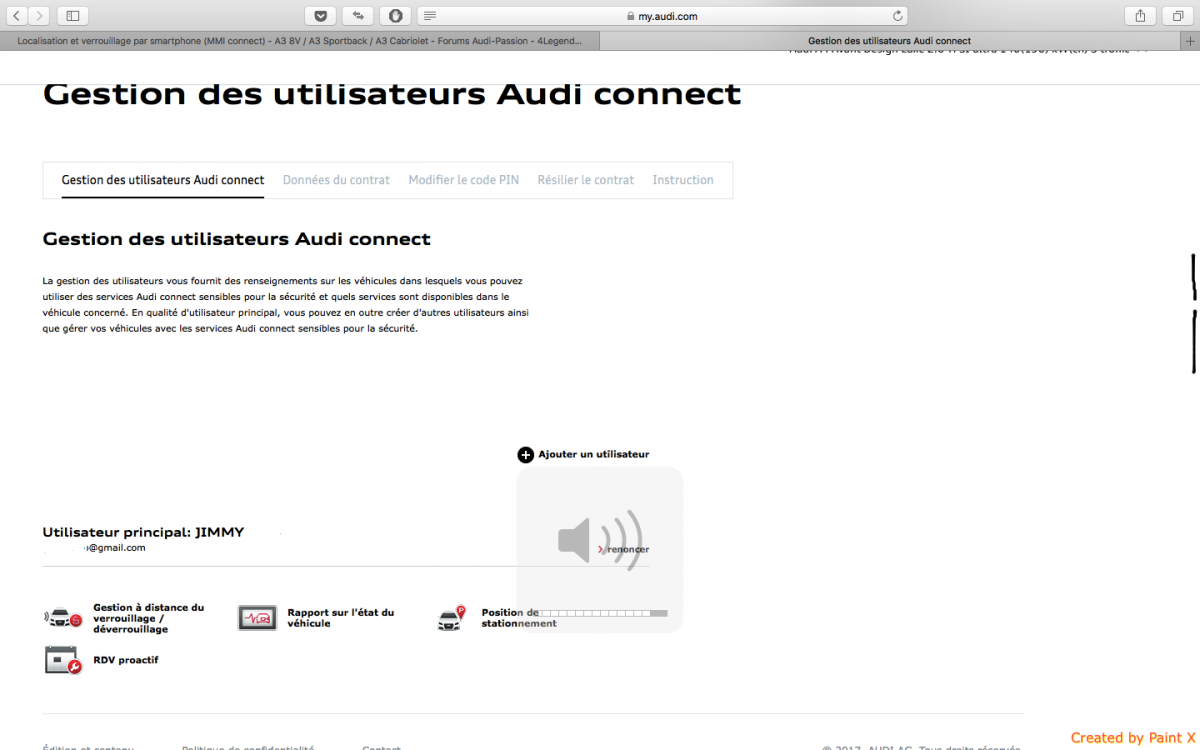Click the my.audi.com address field
The height and width of the screenshot is (750, 1200).
click(660, 16)
